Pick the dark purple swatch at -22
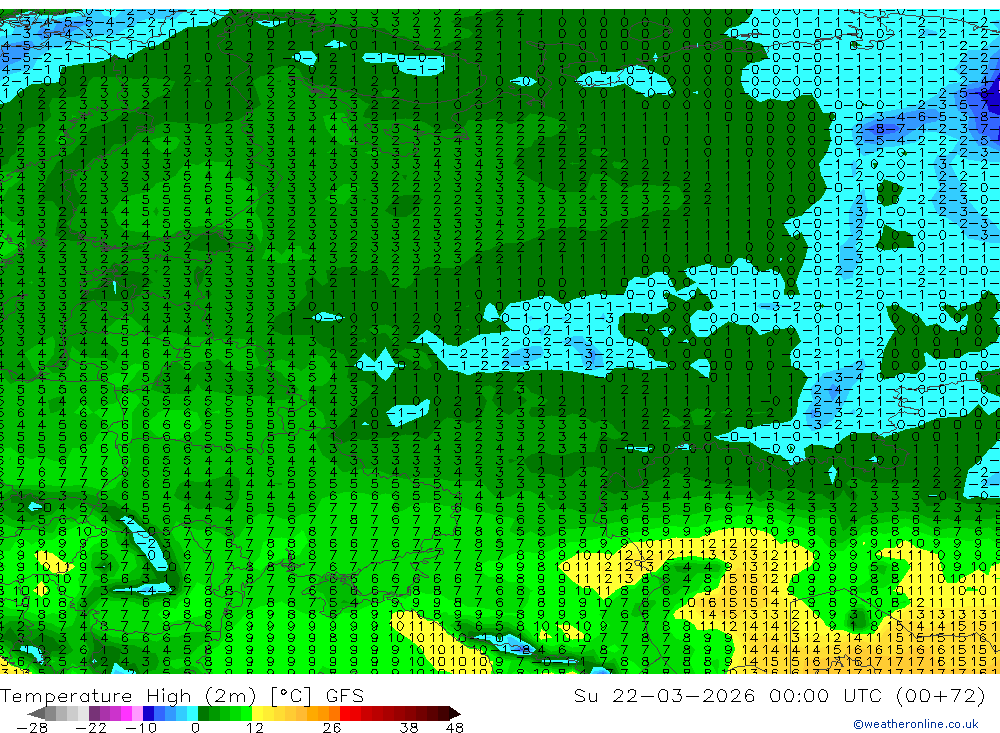Viewport: 1000px width, 733px height. click(94, 713)
